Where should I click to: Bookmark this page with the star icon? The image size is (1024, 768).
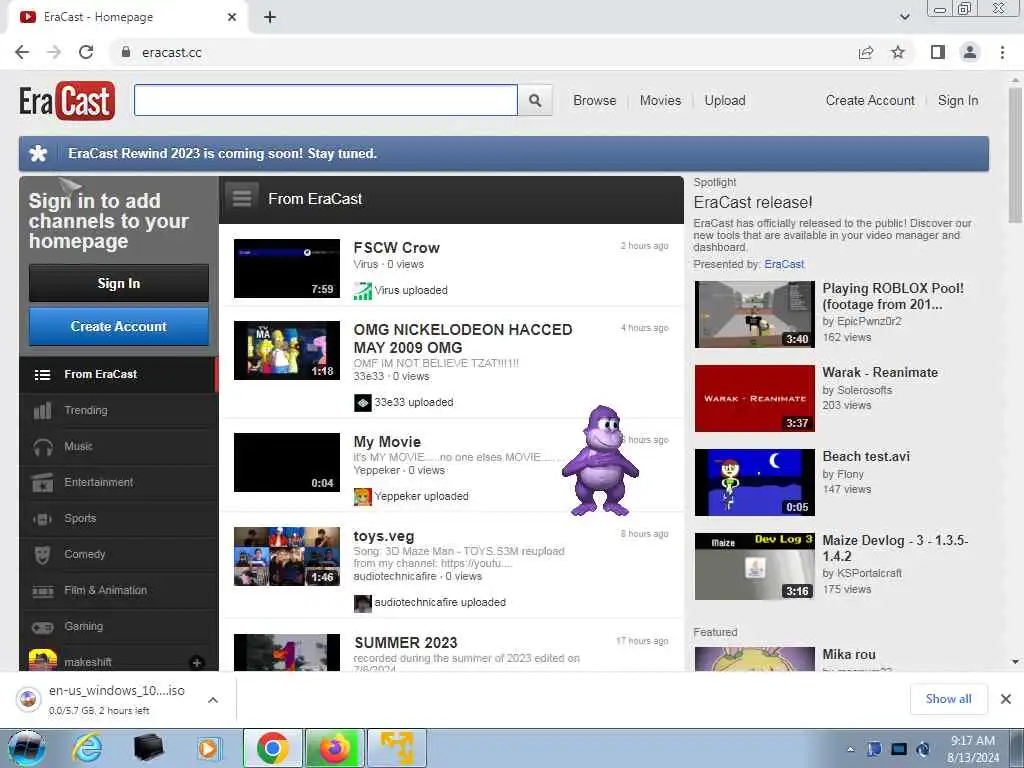(x=898, y=52)
